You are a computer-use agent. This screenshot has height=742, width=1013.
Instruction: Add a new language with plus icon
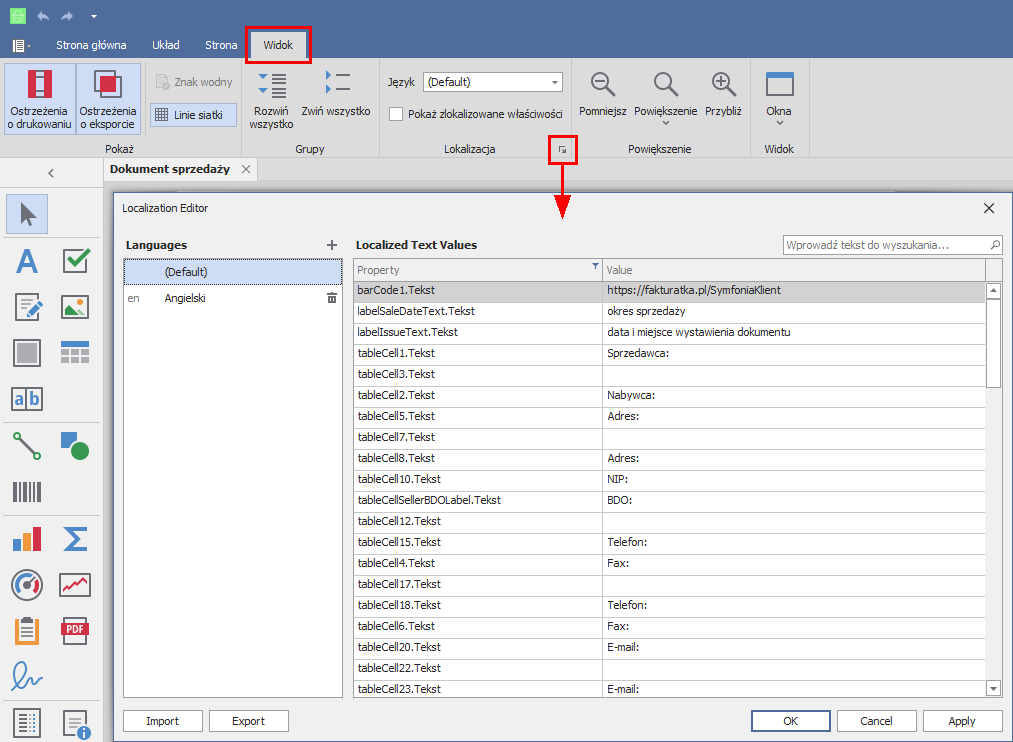[332, 245]
